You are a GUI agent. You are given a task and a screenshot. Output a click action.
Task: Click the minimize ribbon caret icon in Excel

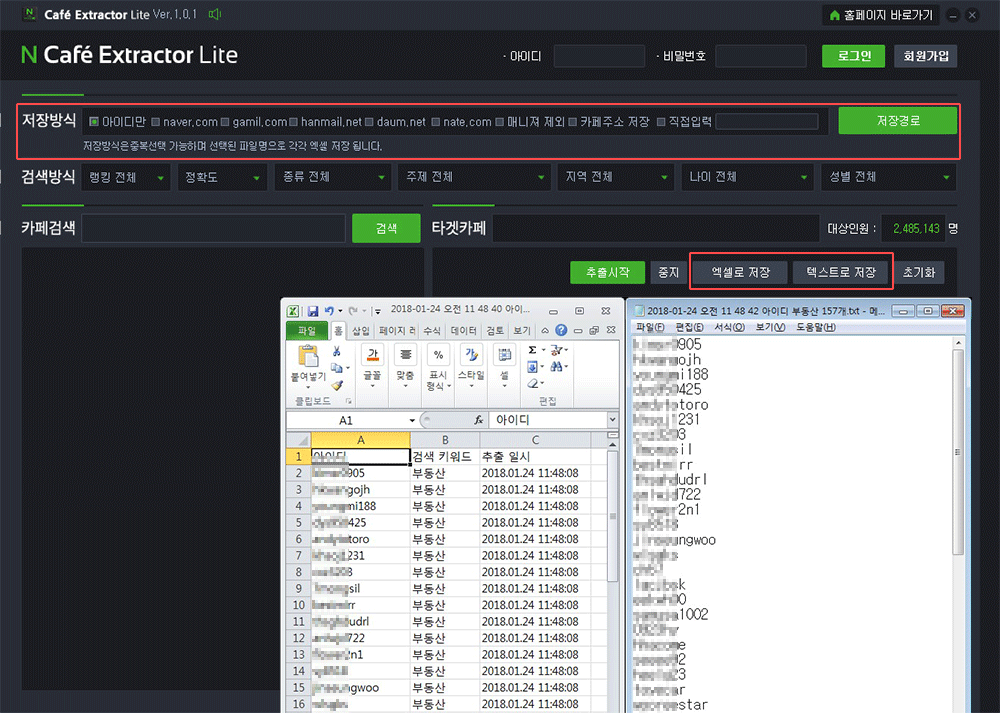point(545,330)
